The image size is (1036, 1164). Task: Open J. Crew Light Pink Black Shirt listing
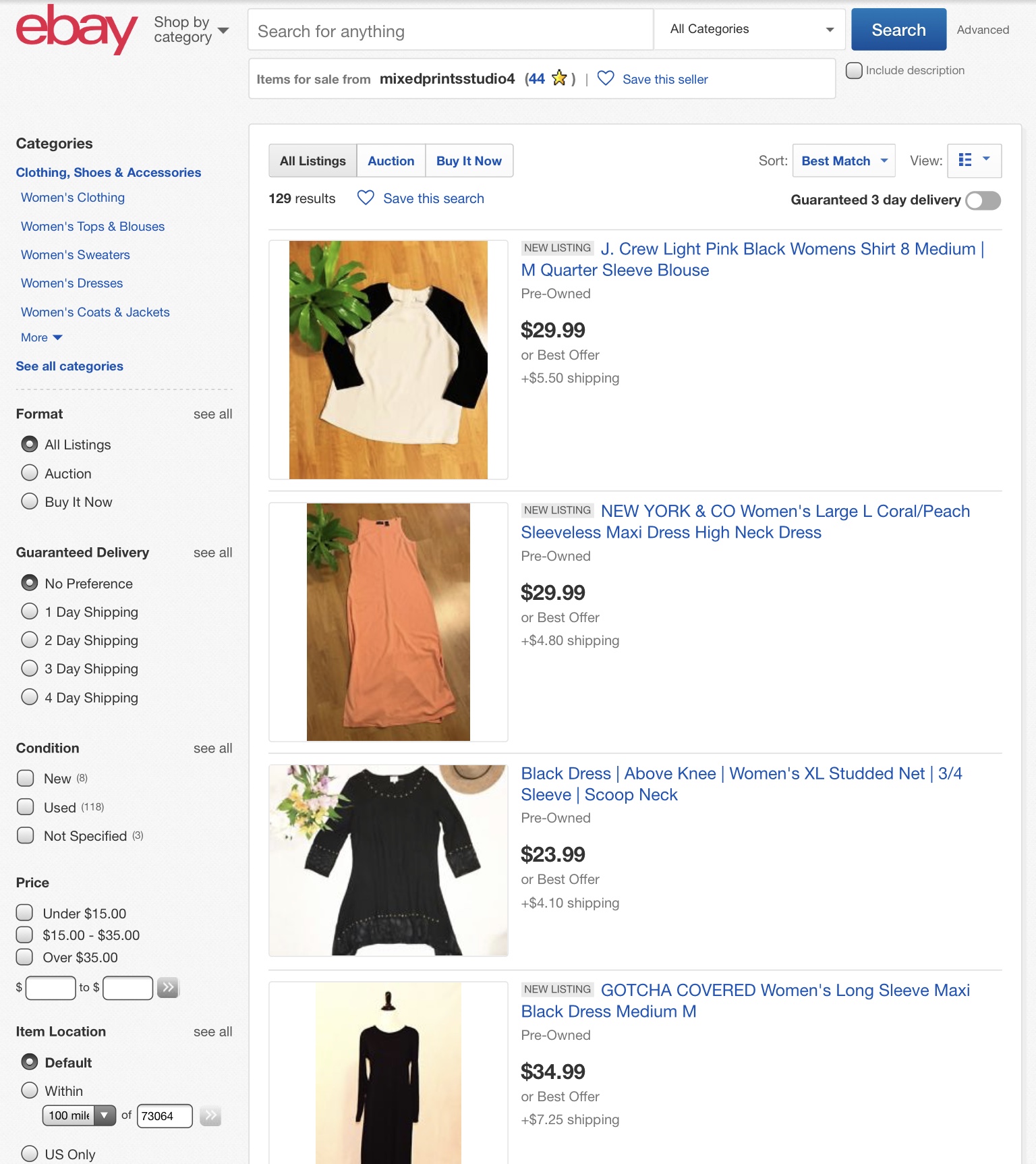pyautogui.click(x=752, y=259)
